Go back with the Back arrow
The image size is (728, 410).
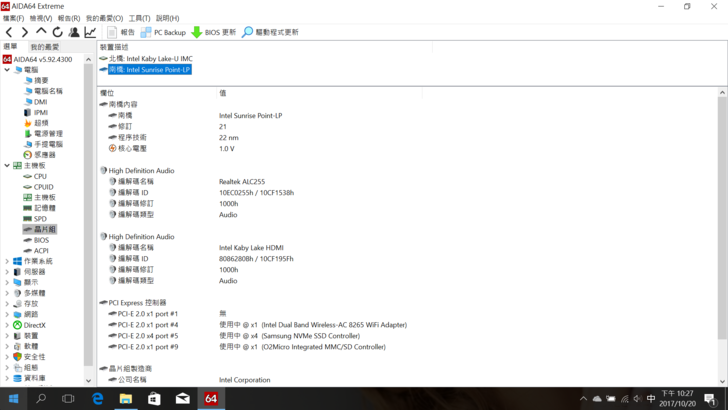pyautogui.click(x=9, y=32)
